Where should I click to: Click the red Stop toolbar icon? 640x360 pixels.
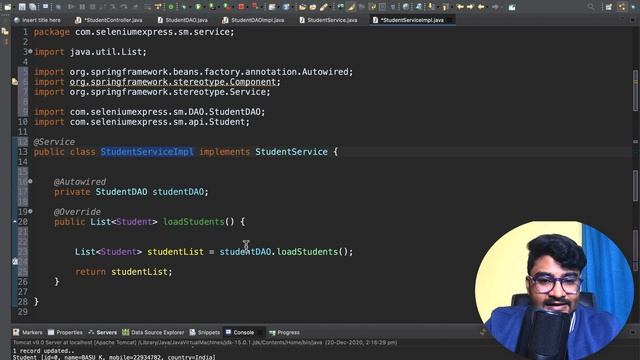(x=241, y=7)
